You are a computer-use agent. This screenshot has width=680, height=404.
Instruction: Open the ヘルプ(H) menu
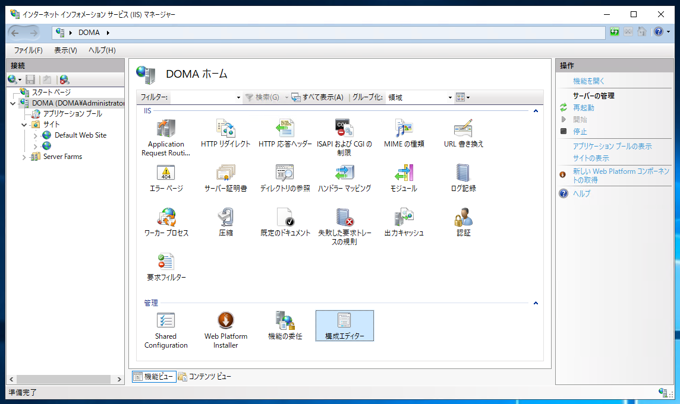[102, 50]
